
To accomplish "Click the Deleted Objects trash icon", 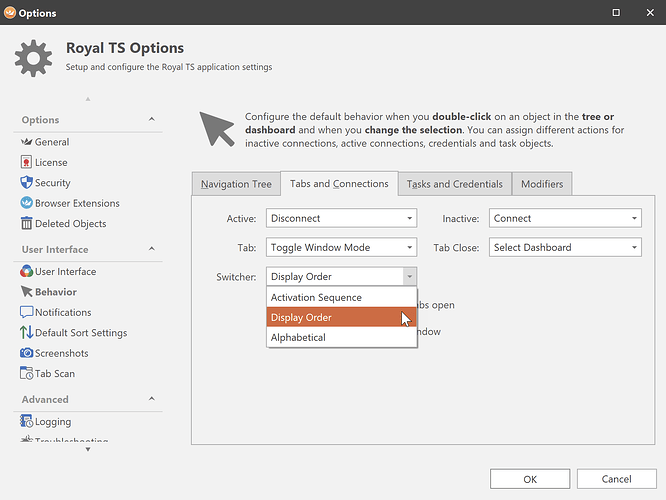I will [x=27, y=224].
